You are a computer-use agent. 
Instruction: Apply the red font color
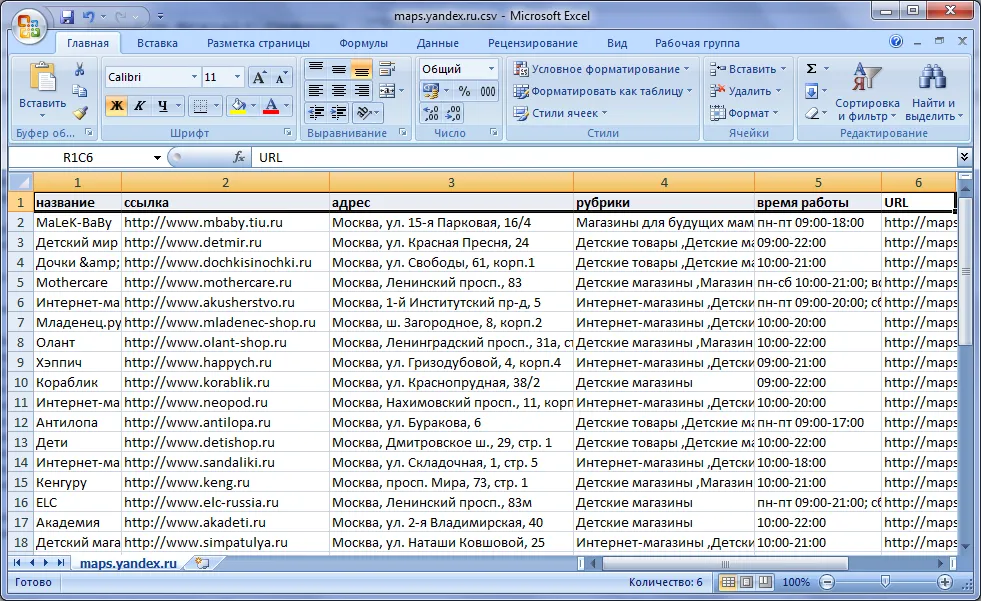point(271,106)
